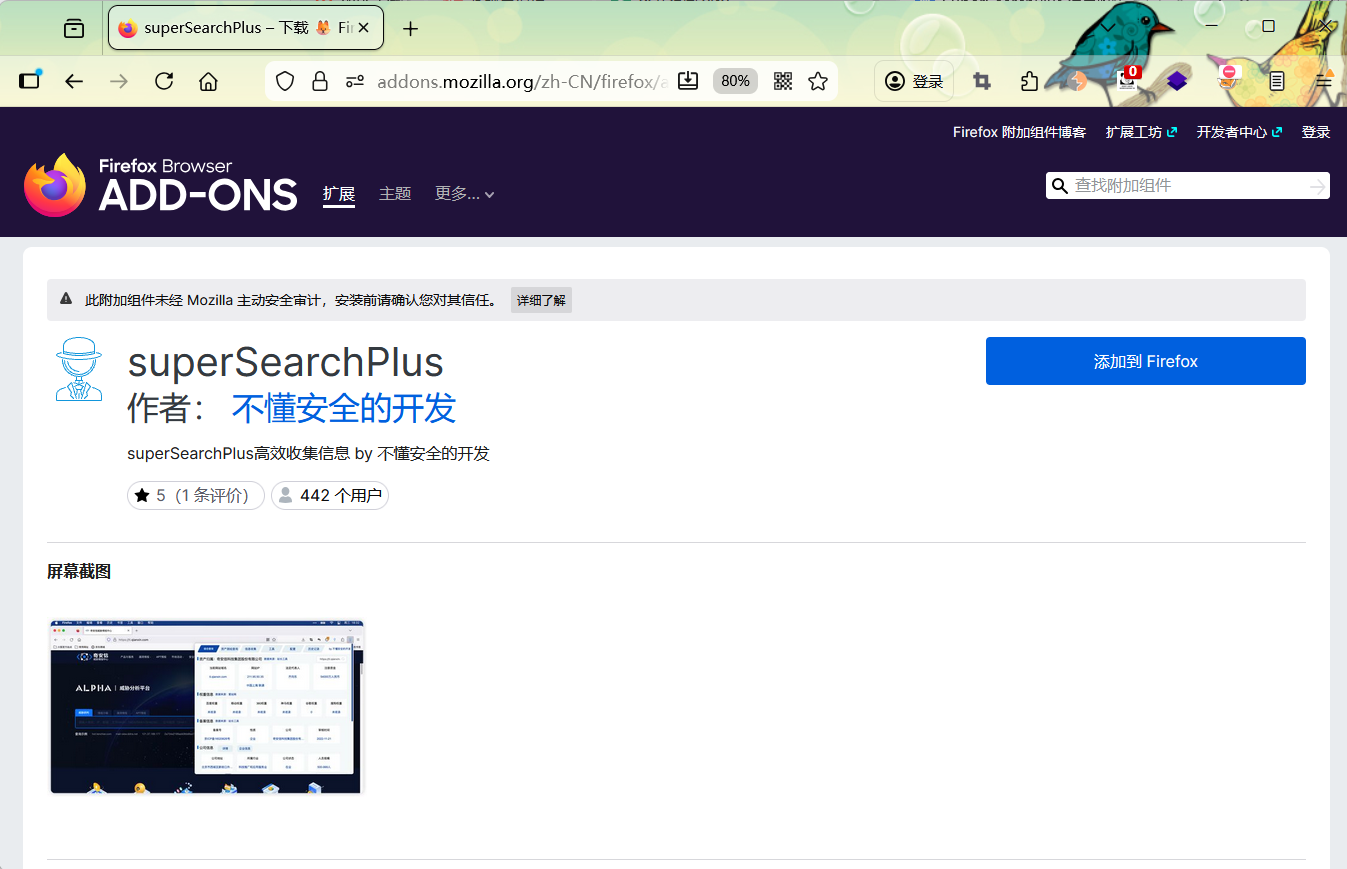This screenshot has width=1347, height=869.
Task: Click the address bar URL text
Action: point(520,81)
